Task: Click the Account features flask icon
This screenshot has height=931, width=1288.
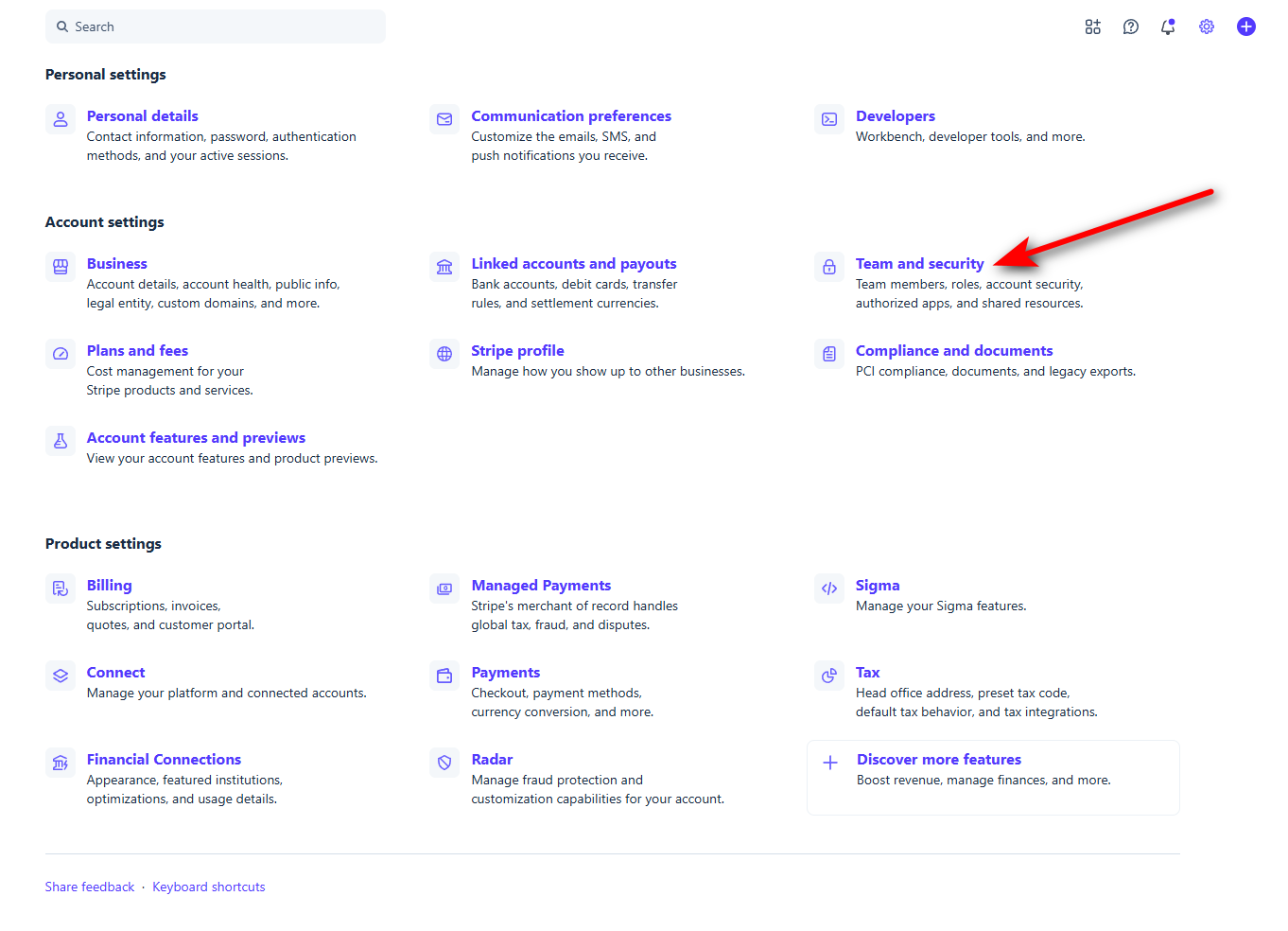Action: point(61,441)
